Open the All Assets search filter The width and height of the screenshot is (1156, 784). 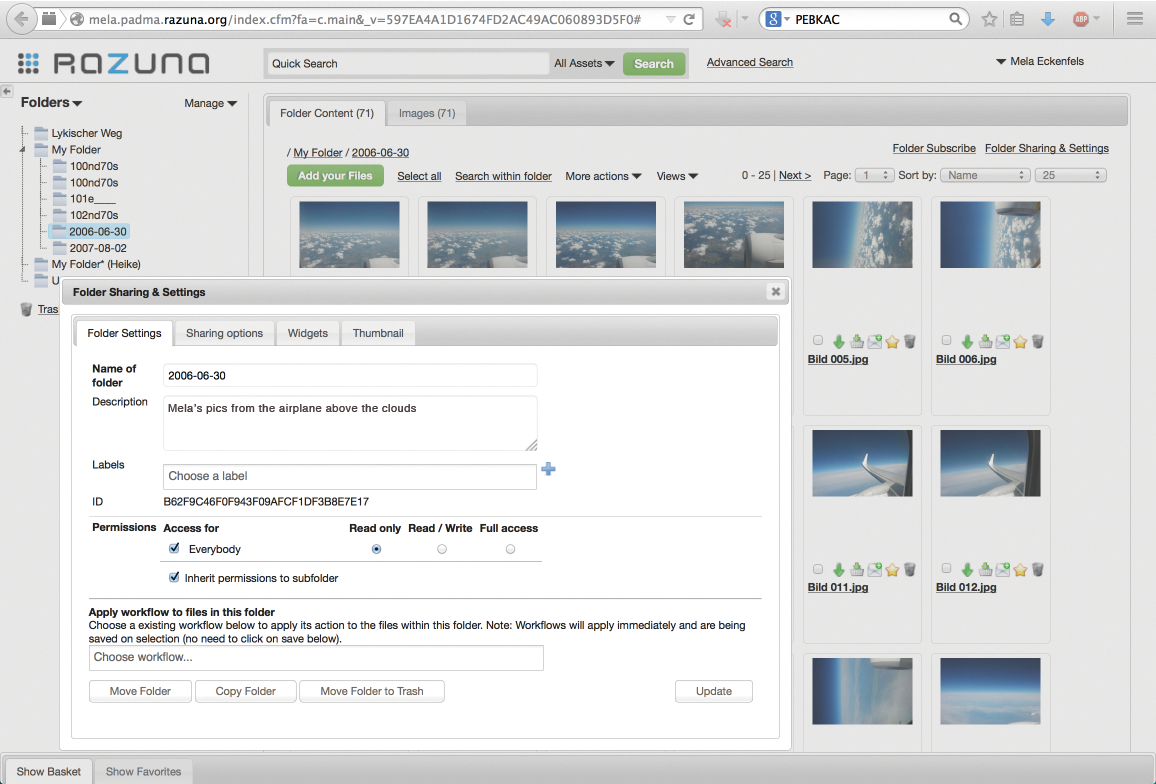click(584, 64)
